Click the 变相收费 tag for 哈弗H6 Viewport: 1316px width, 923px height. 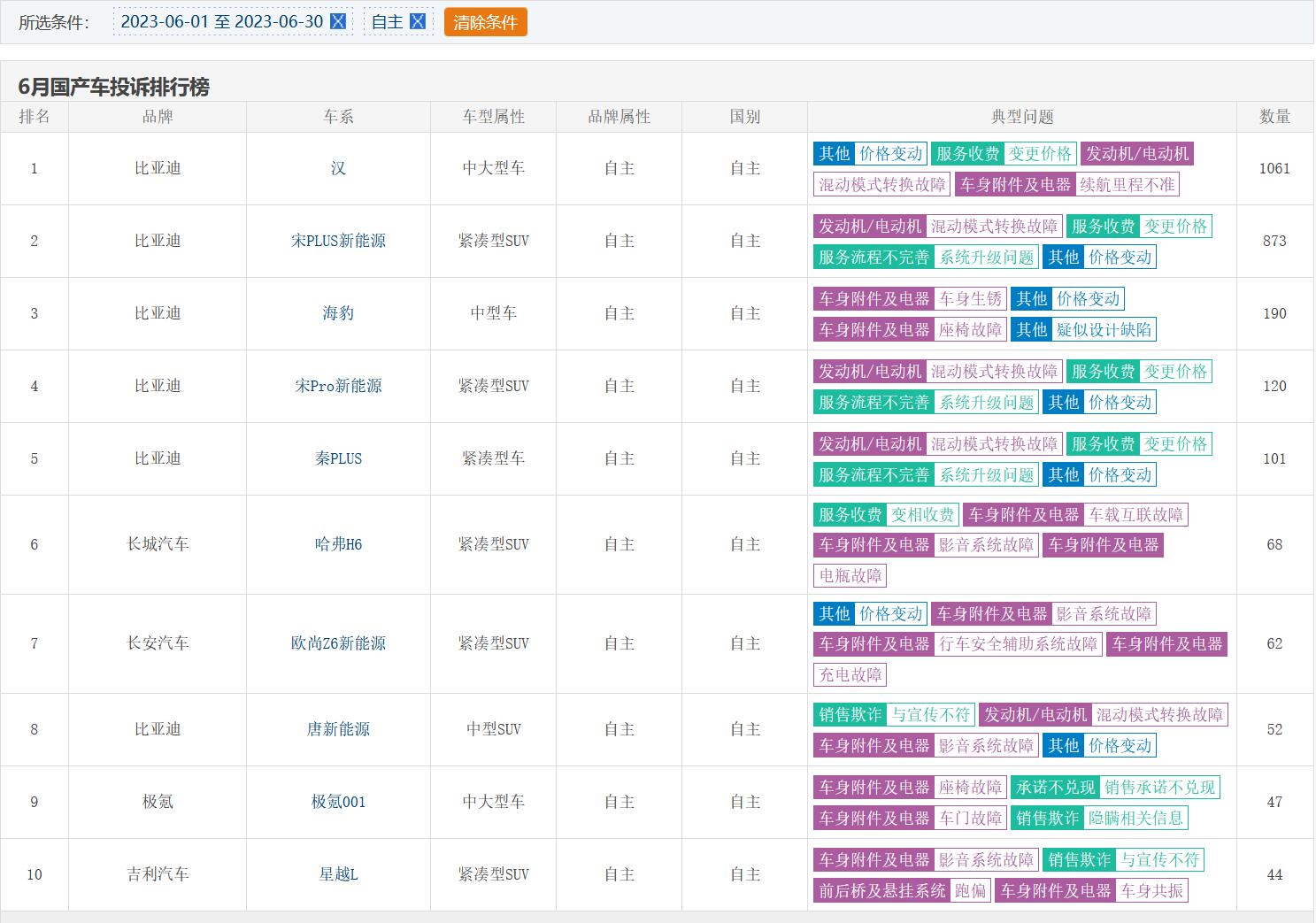point(923,515)
